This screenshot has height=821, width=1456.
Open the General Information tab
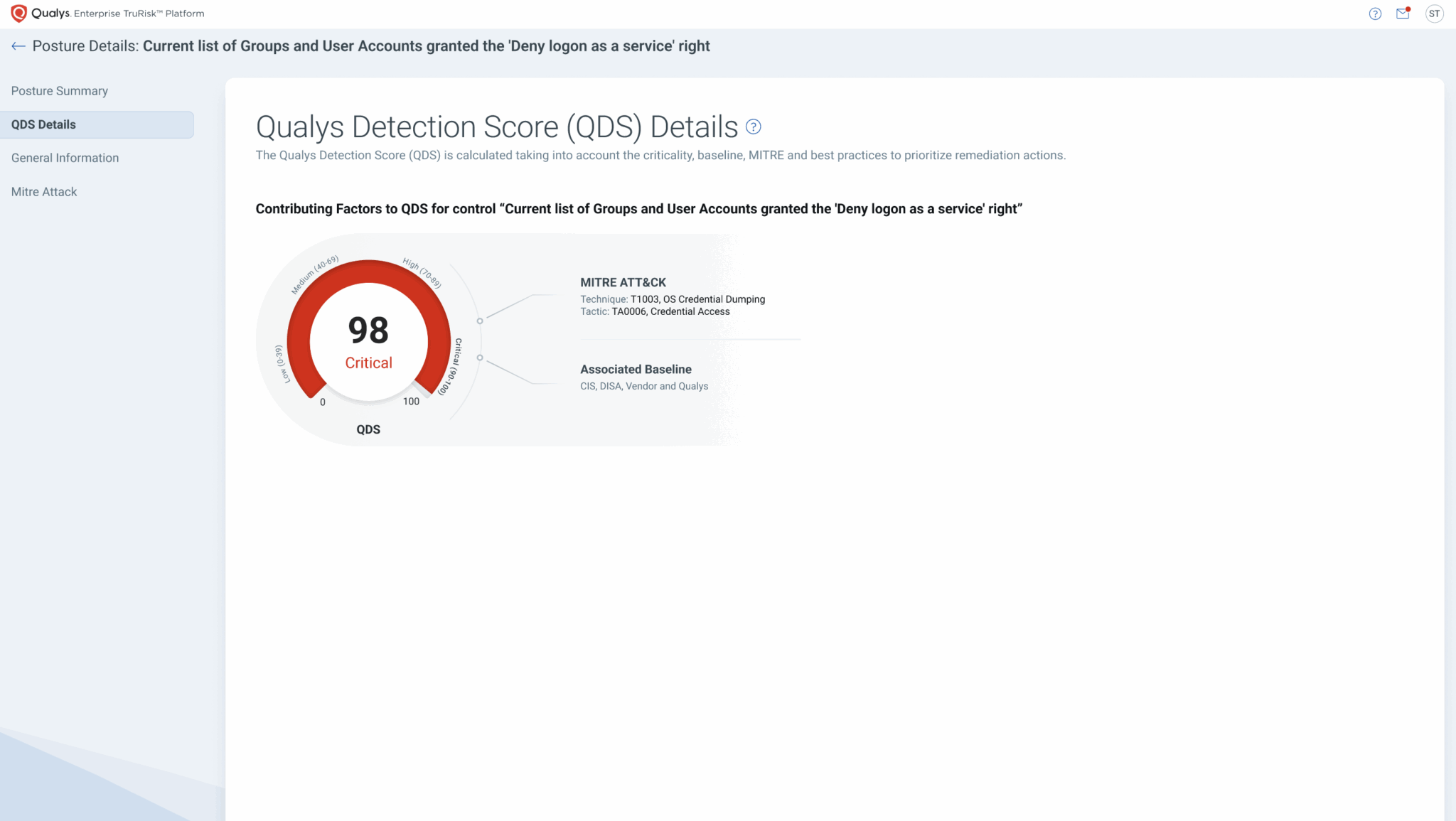[65, 157]
